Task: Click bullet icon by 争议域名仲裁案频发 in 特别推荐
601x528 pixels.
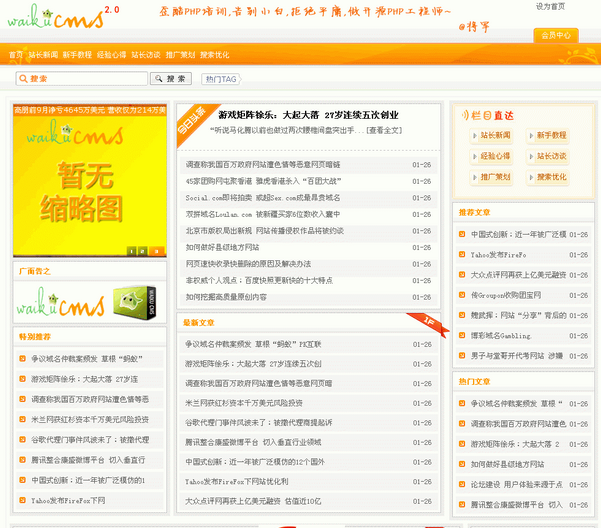Action: pos(22,358)
